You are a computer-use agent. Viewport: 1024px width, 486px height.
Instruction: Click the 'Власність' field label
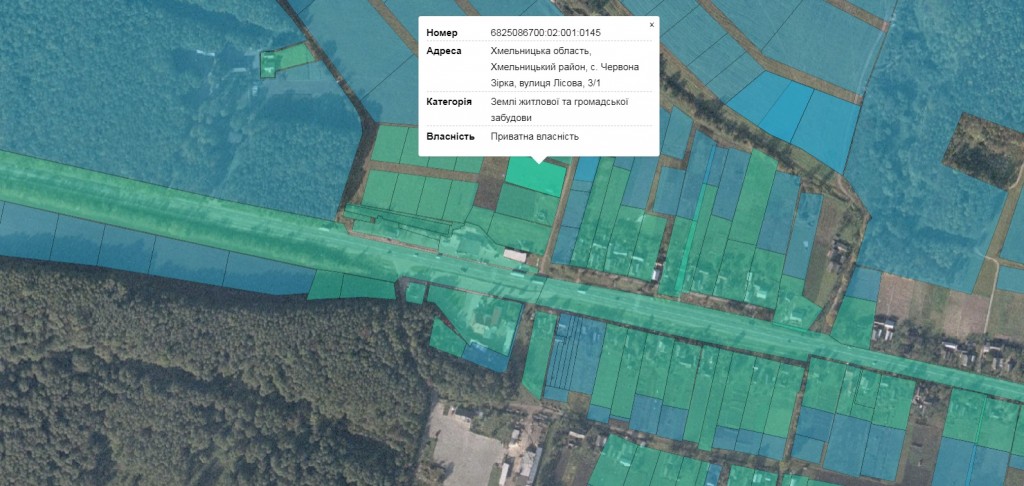tap(450, 136)
